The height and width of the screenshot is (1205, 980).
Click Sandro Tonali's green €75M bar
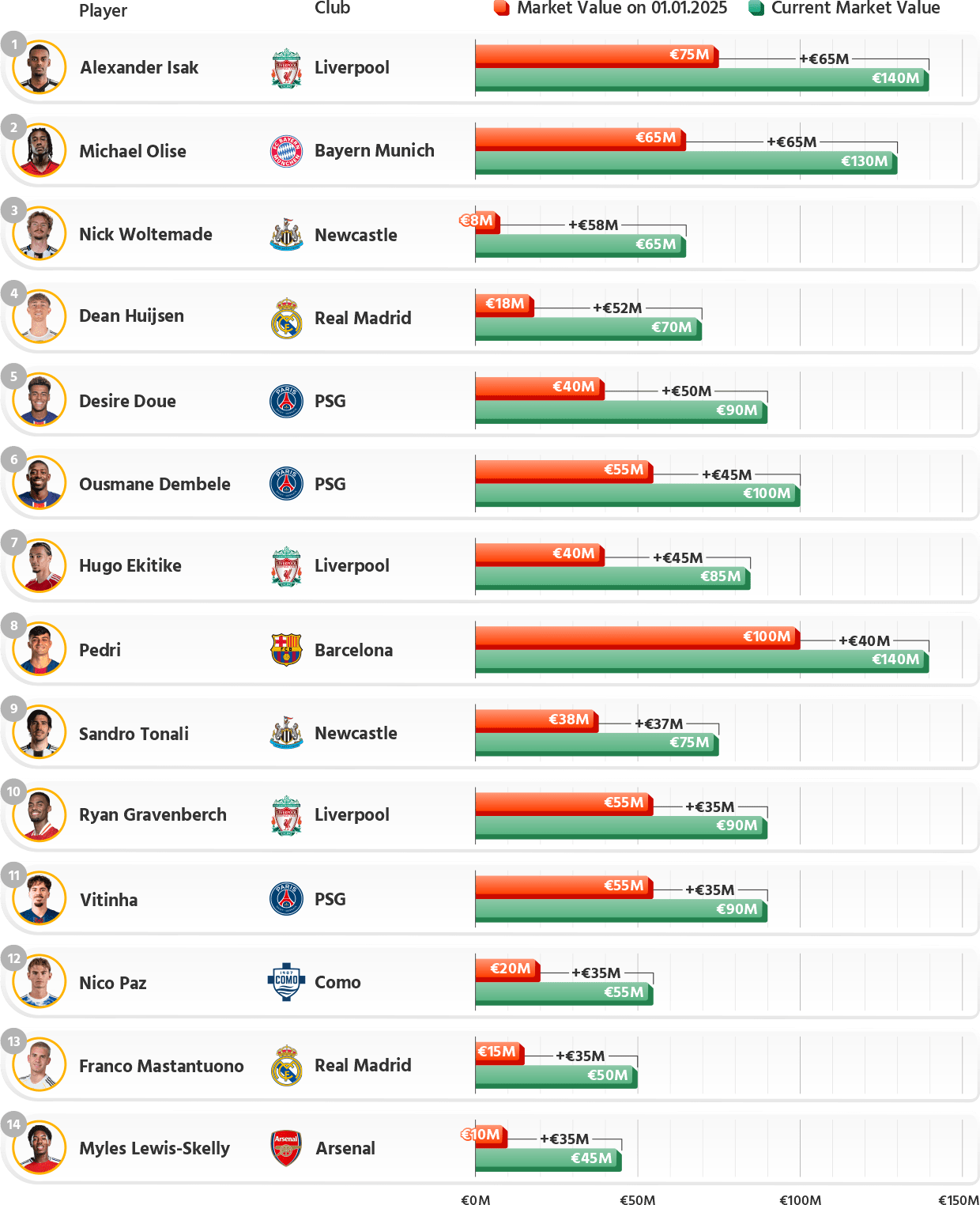pyautogui.click(x=597, y=743)
